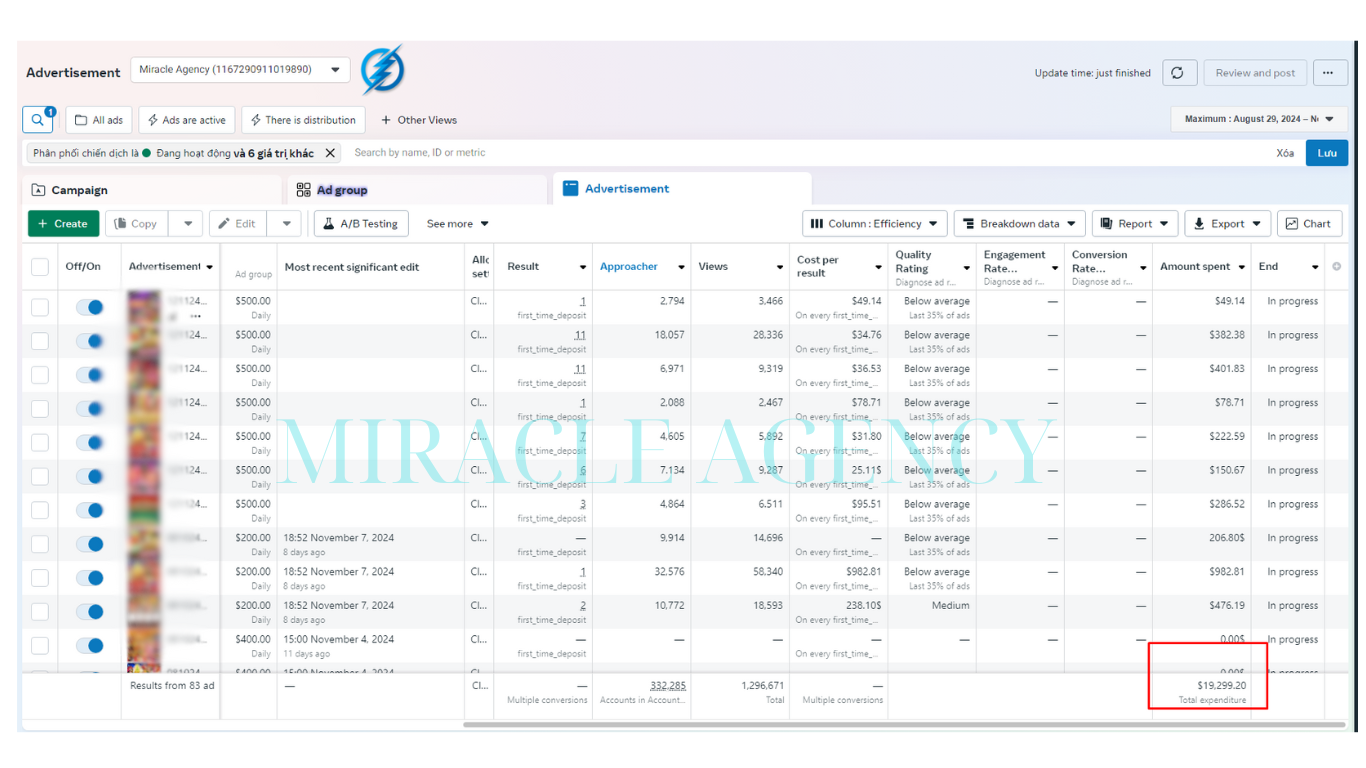Viewport: 1366px width, 768px height.
Task: Click the green Create button
Action: point(64,224)
